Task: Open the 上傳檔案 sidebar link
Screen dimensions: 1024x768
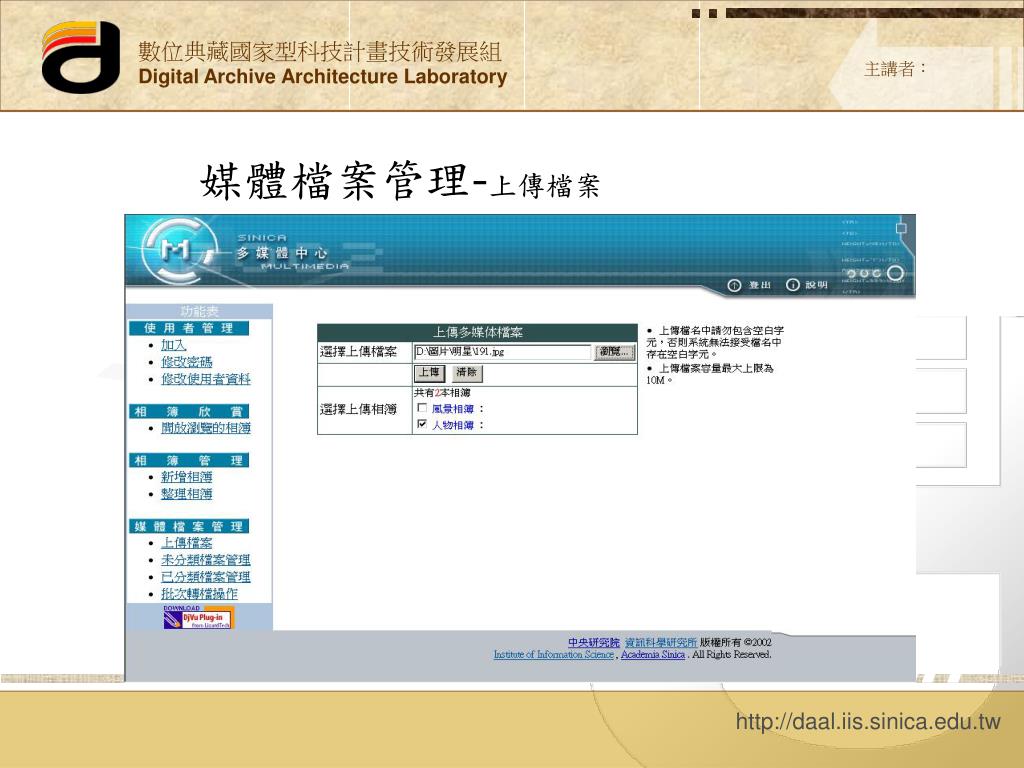Action: point(187,543)
